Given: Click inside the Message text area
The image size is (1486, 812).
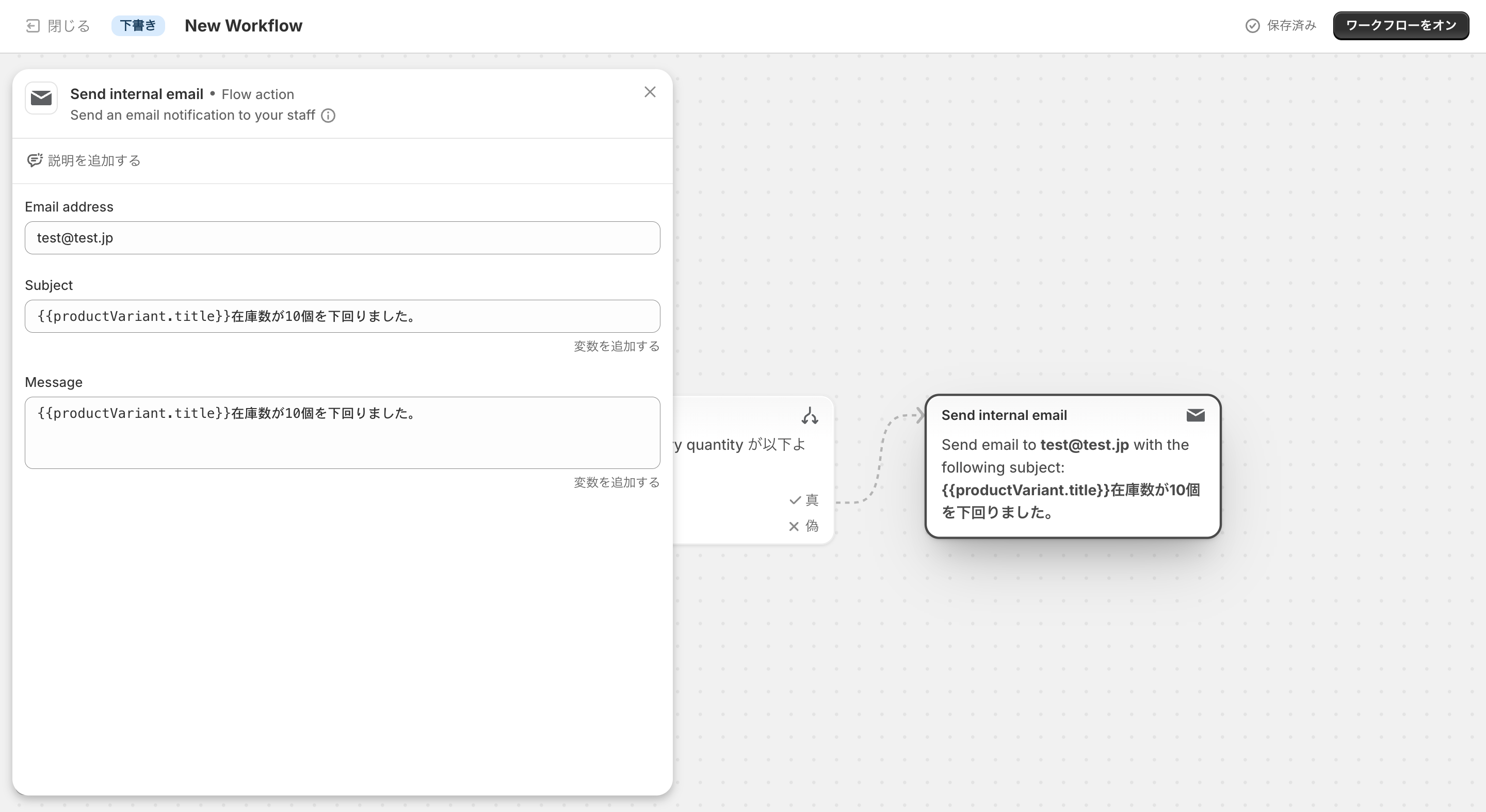Looking at the screenshot, I should coord(342,432).
